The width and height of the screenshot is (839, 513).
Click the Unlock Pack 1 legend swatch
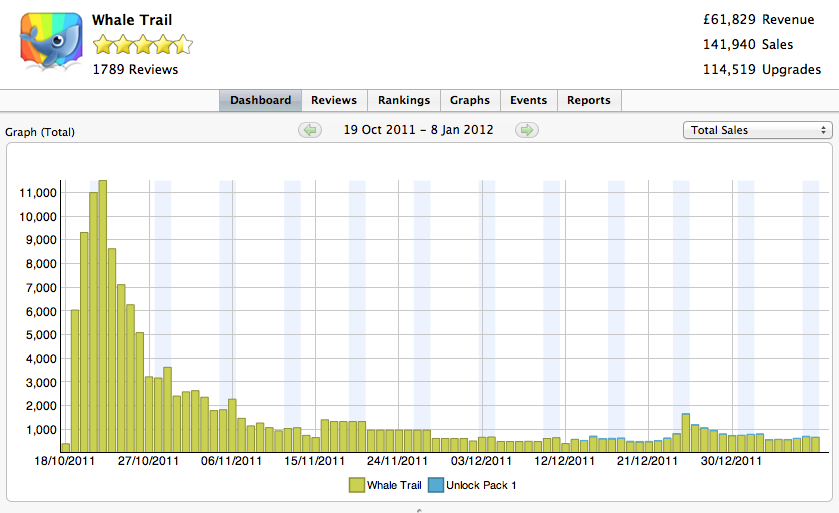[x=436, y=485]
